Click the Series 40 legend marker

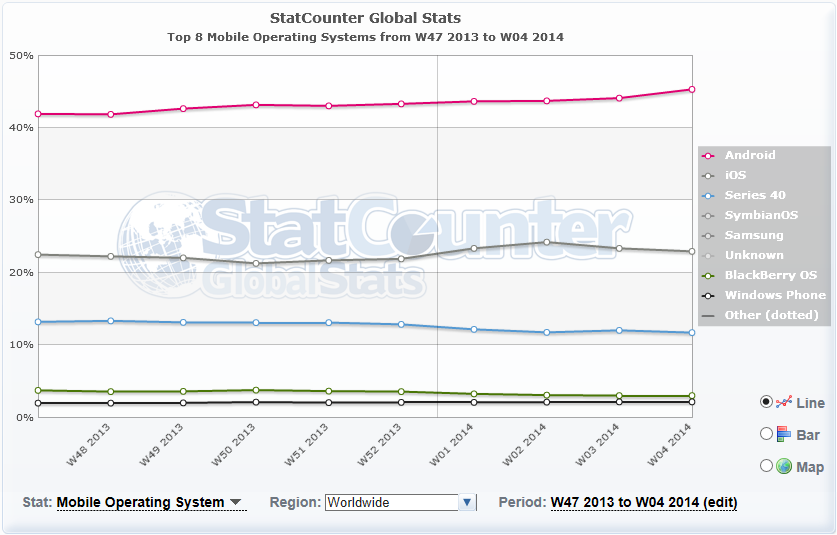click(x=709, y=196)
